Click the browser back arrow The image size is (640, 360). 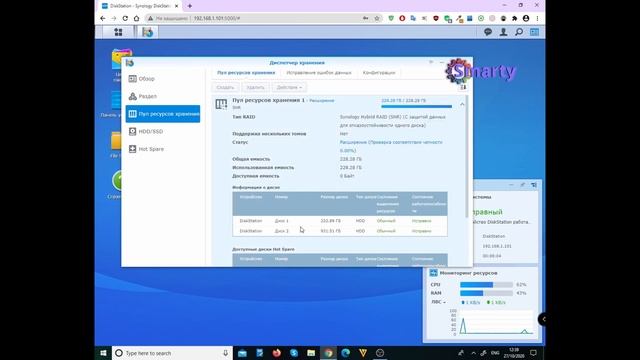click(102, 18)
